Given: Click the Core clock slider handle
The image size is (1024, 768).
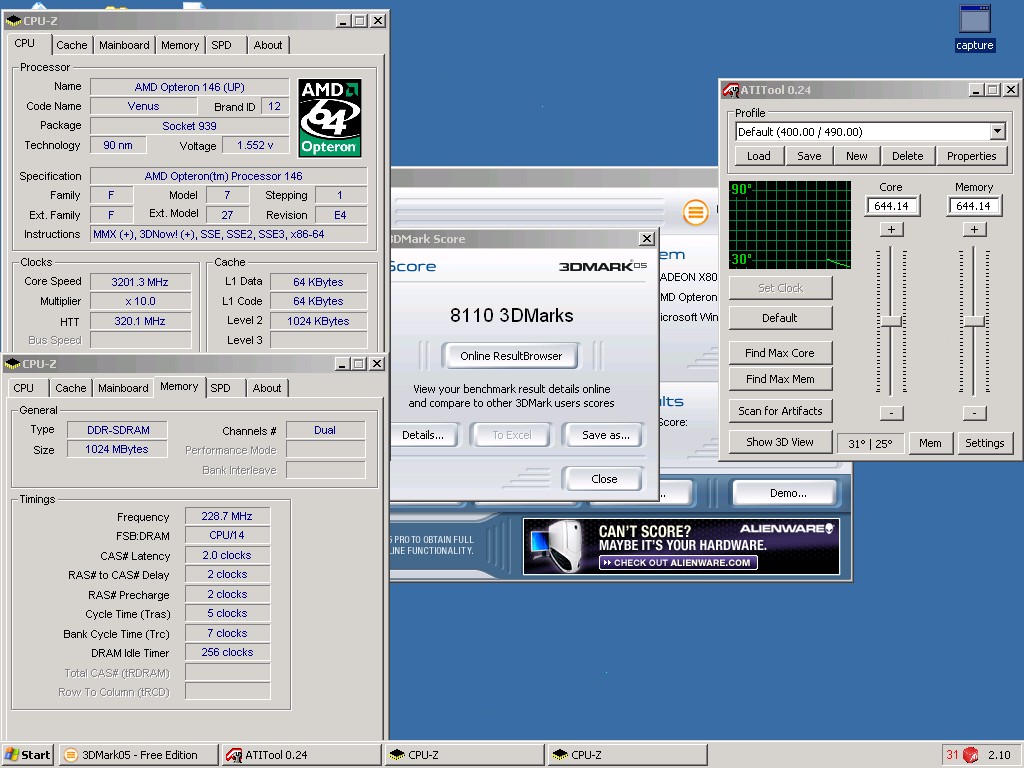Looking at the screenshot, I should [891, 321].
